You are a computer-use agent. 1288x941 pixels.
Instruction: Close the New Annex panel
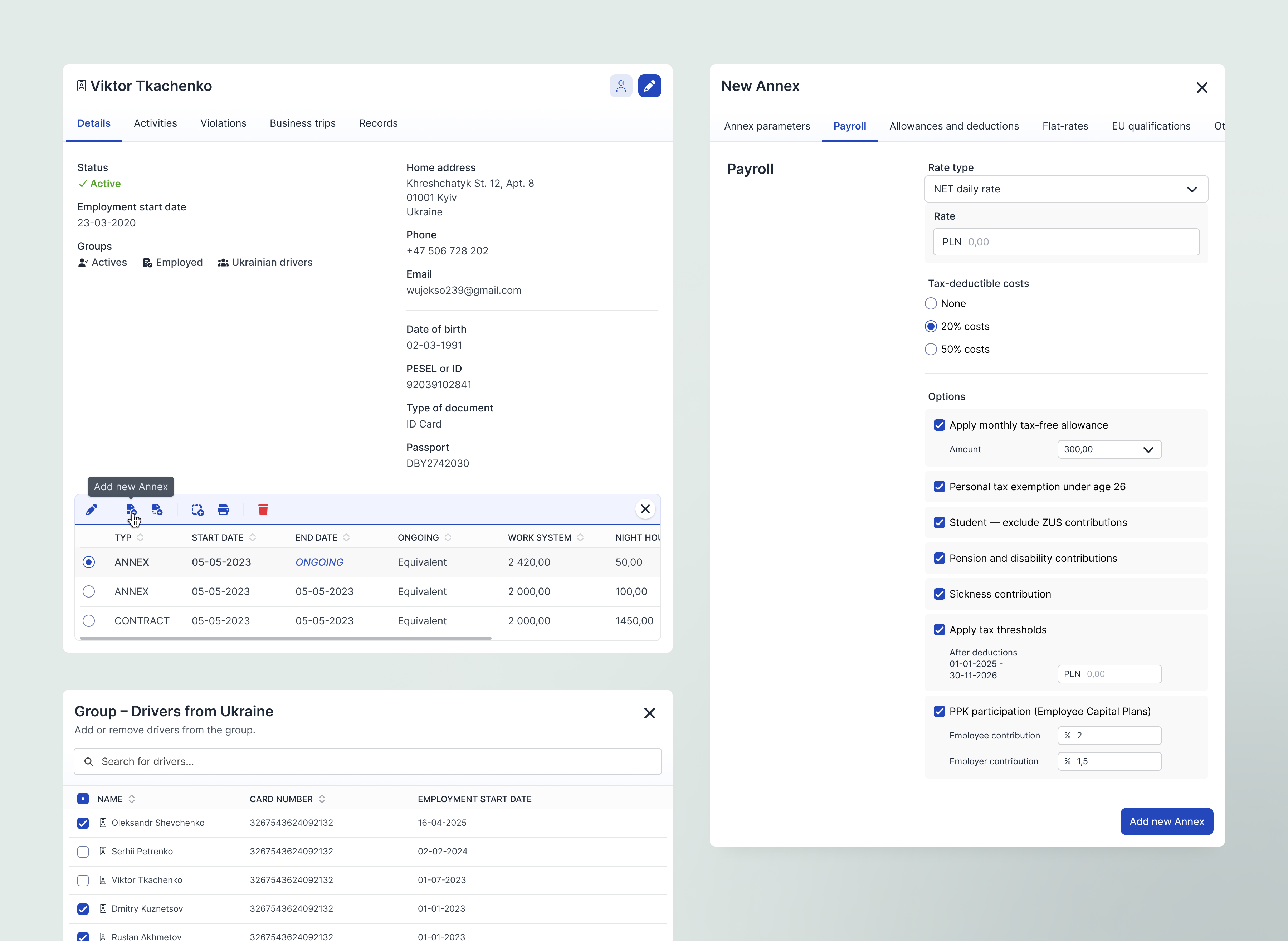tap(1202, 88)
